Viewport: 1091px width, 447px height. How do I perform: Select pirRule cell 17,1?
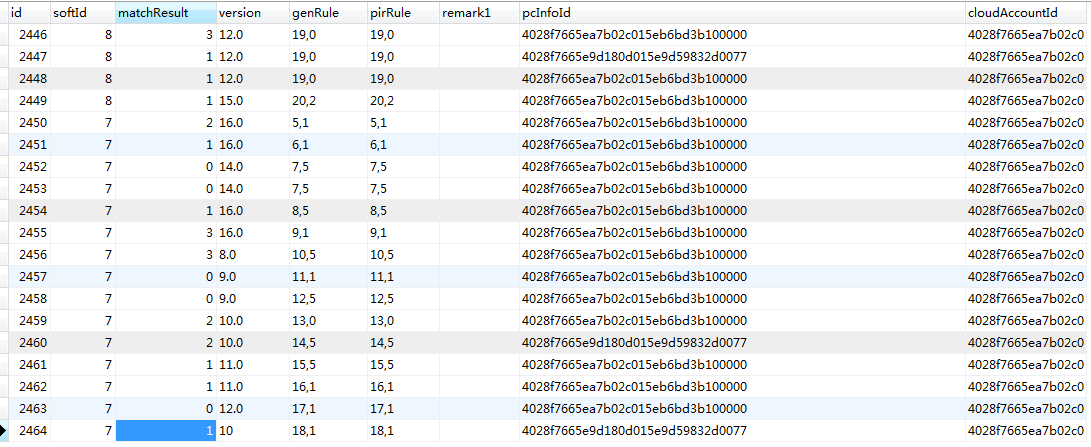[404, 409]
